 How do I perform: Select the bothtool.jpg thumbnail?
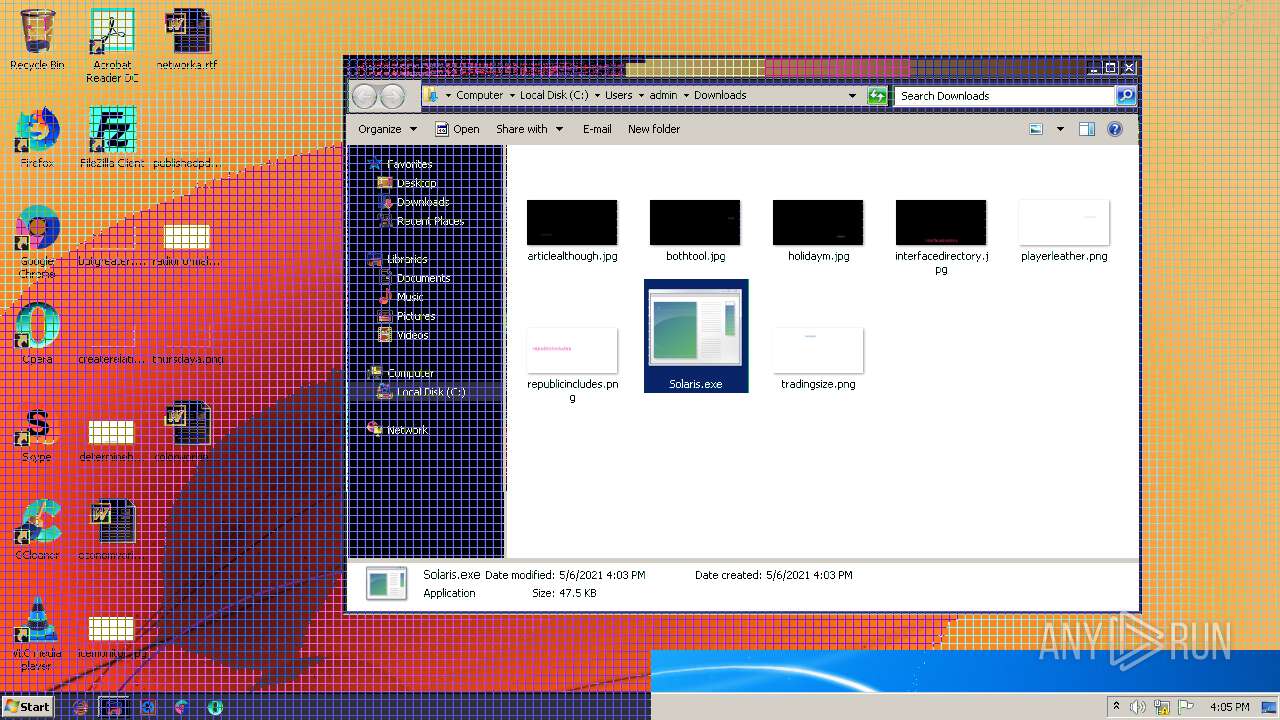point(695,222)
